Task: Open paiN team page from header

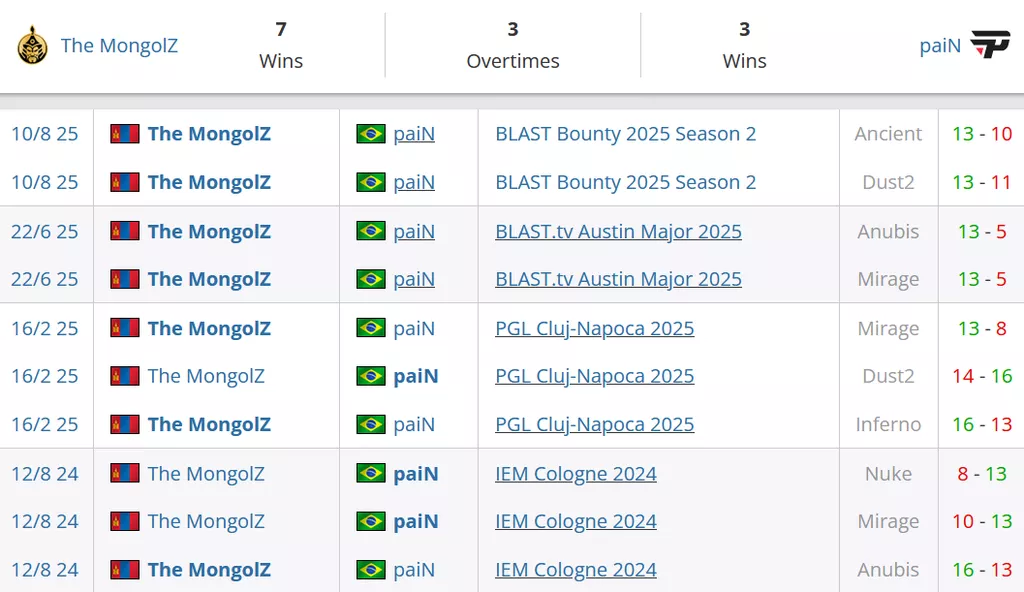Action: (x=940, y=45)
